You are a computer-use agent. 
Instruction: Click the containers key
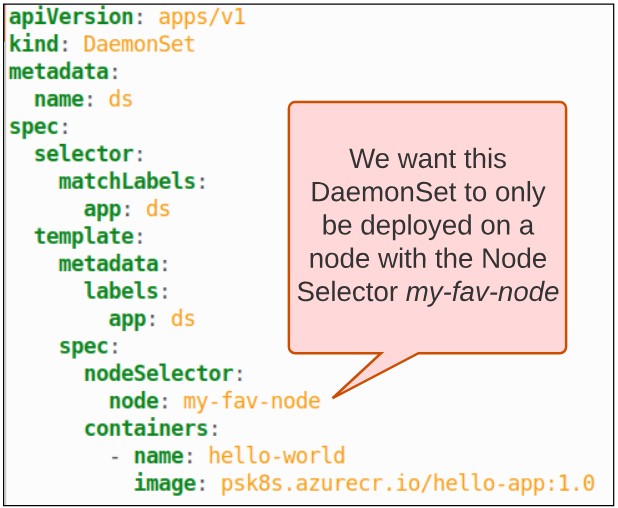click(145, 429)
